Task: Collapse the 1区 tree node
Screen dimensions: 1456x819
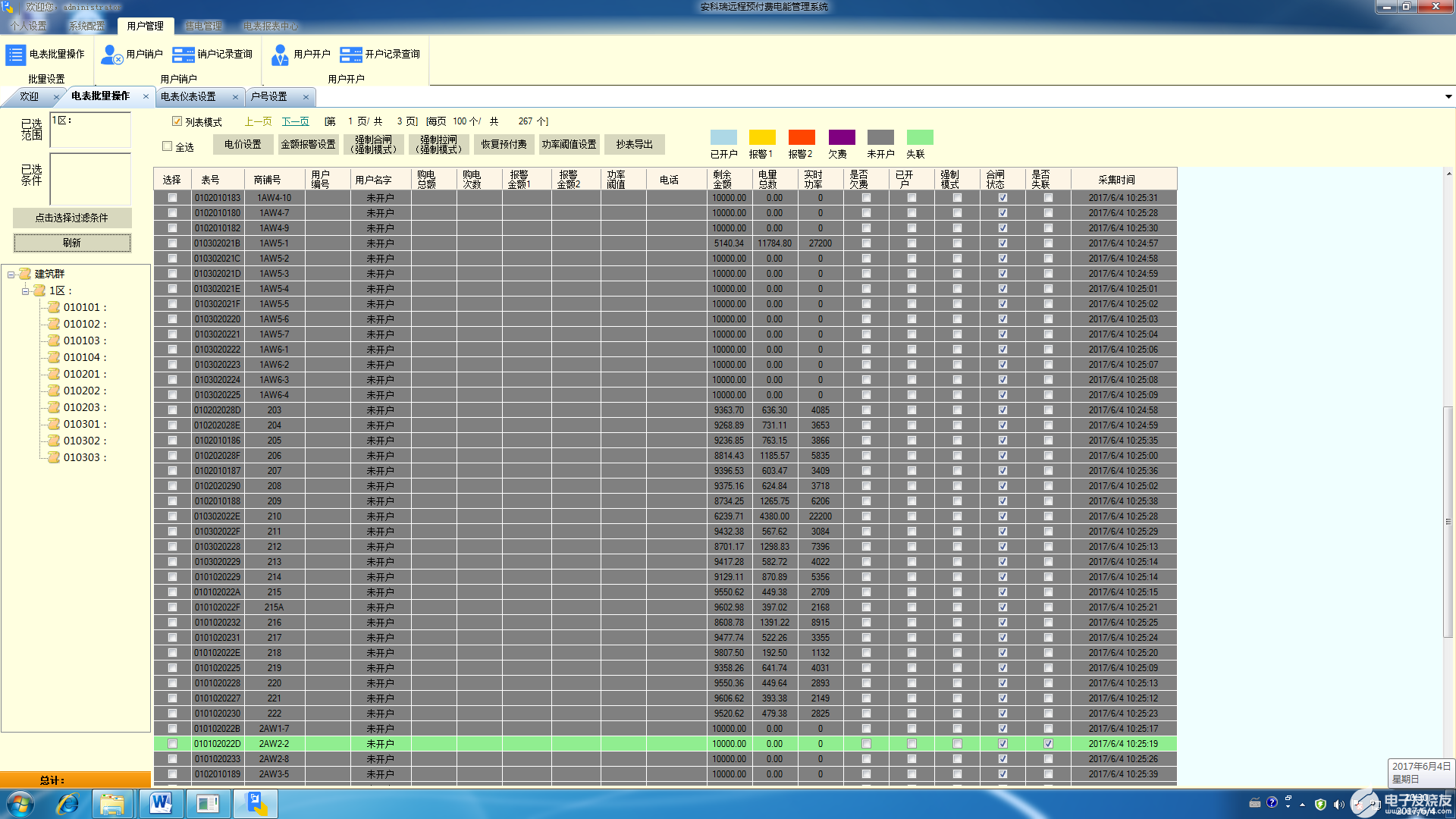Action: [25, 291]
